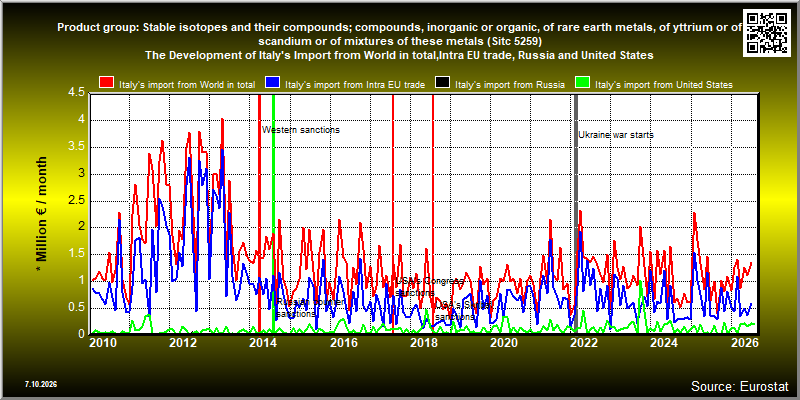
Task: Click the 2018 x-axis label
Action: point(423,342)
